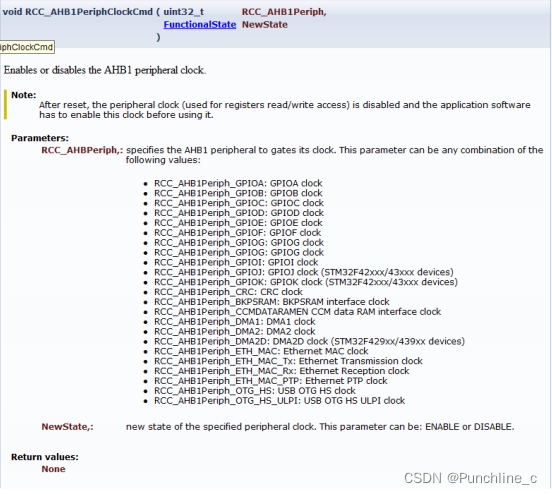
Task: Select the uint32_t parameter type text
Action: (183, 12)
